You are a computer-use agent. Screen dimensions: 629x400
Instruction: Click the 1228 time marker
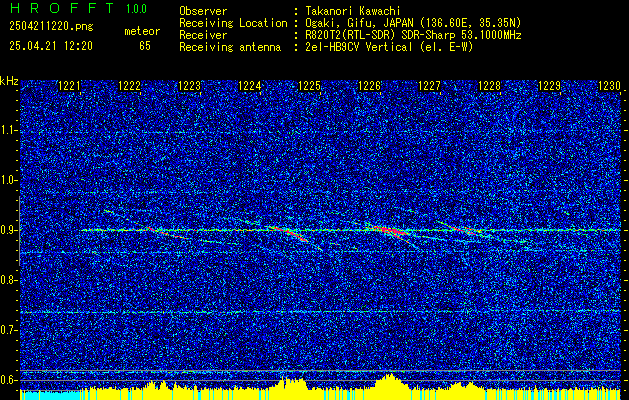pos(489,86)
